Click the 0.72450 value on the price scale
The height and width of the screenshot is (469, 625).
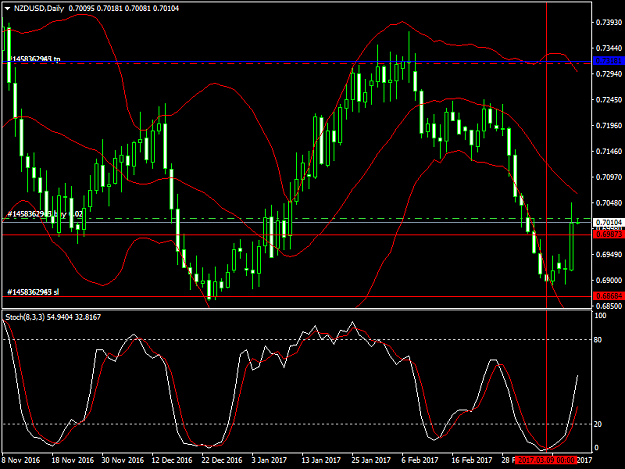(x=609, y=100)
